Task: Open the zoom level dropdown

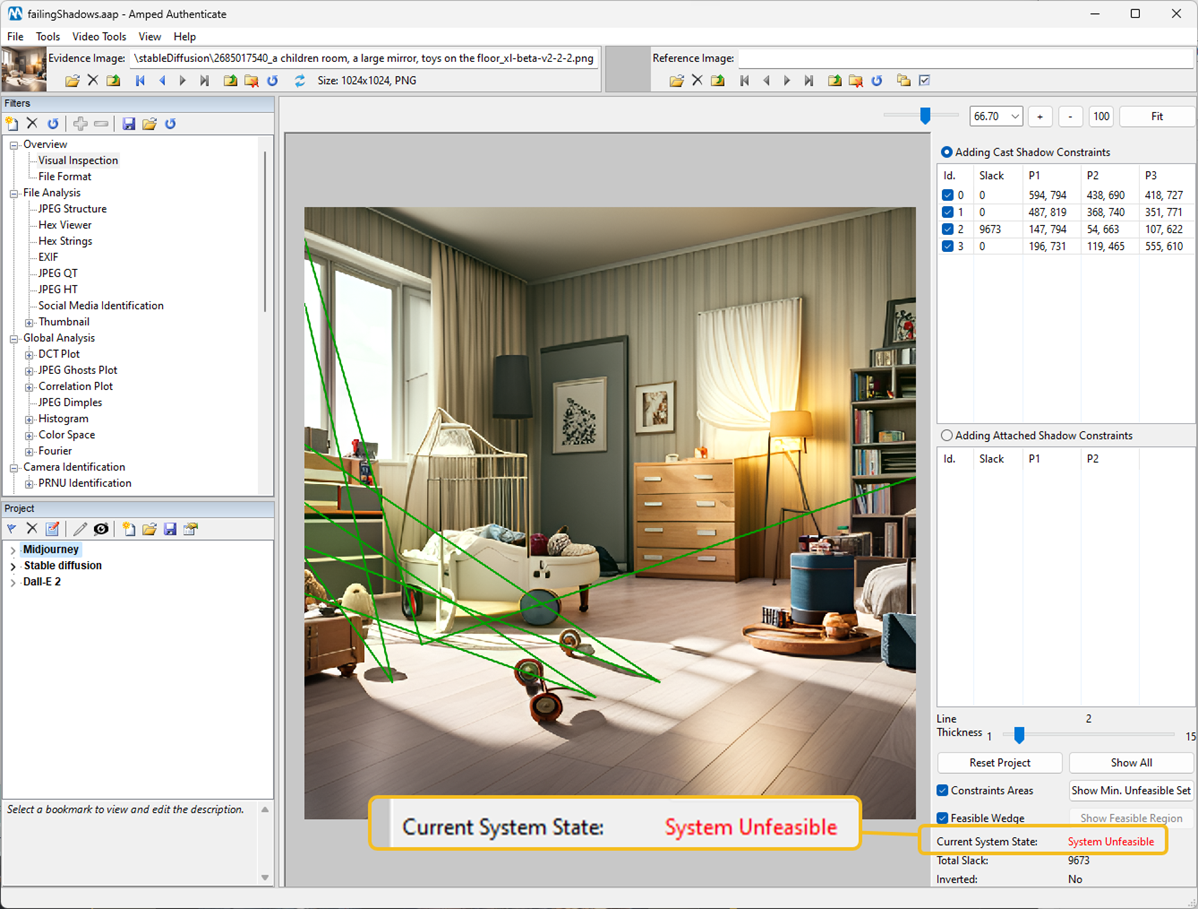Action: click(1013, 116)
